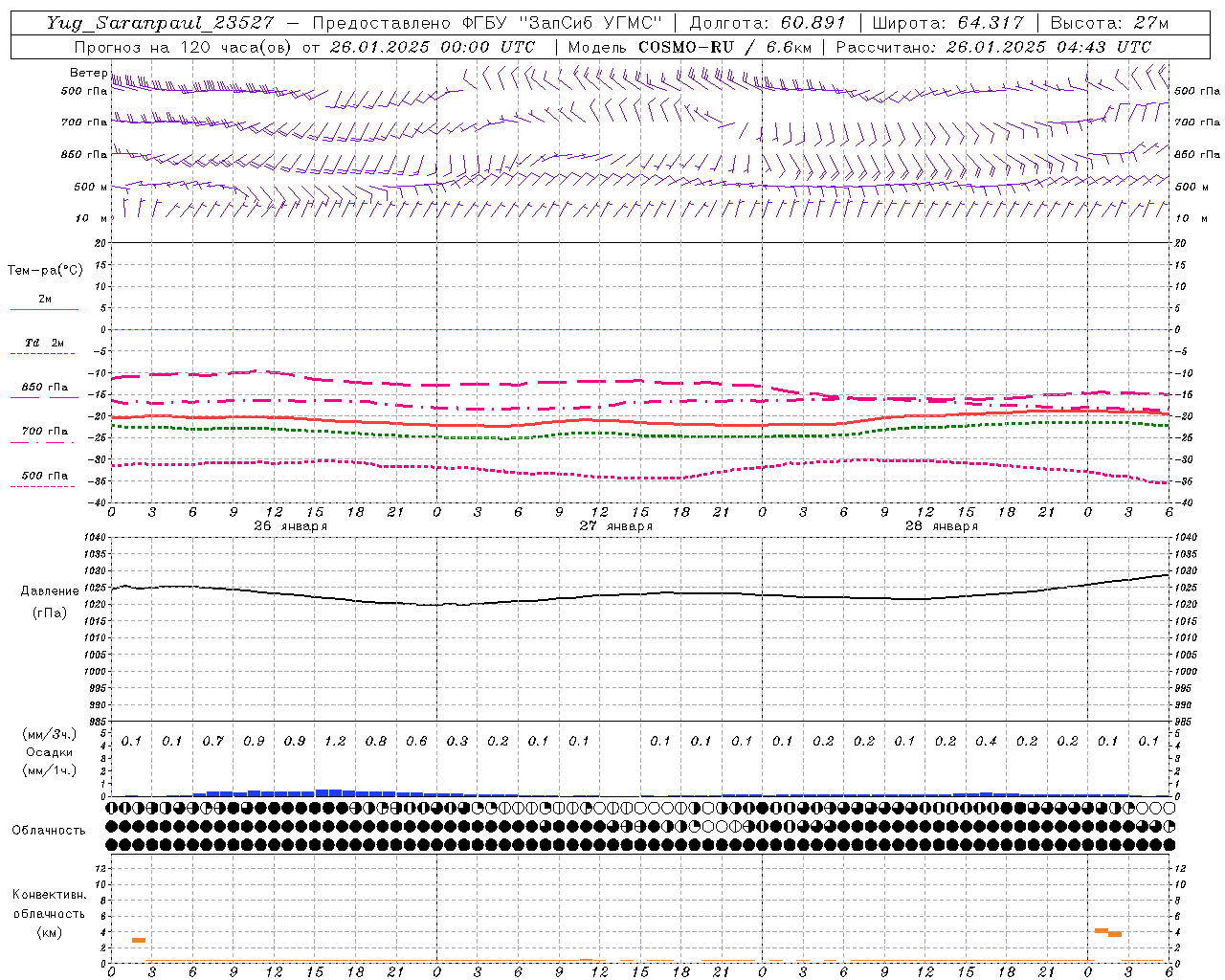Click the 0.6 precipitation value
The height and width of the screenshot is (980, 1225).
(416, 742)
